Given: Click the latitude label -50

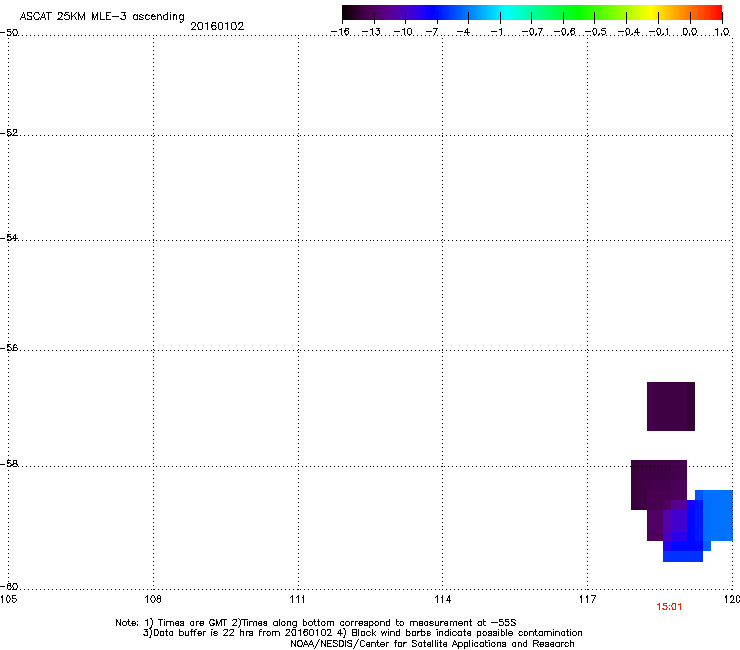Looking at the screenshot, I should (x=9, y=33).
